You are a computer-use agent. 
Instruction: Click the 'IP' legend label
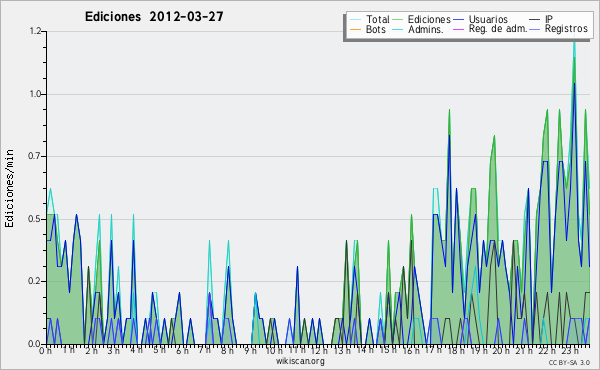click(549, 19)
